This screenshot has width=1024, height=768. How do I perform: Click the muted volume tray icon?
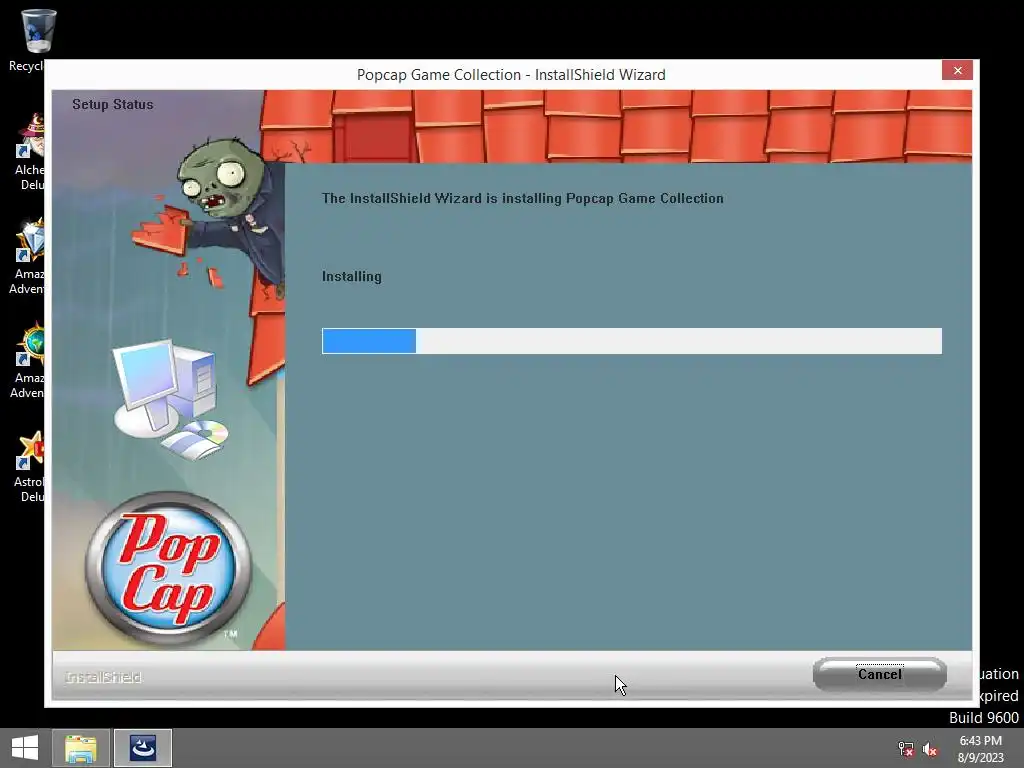(930, 749)
